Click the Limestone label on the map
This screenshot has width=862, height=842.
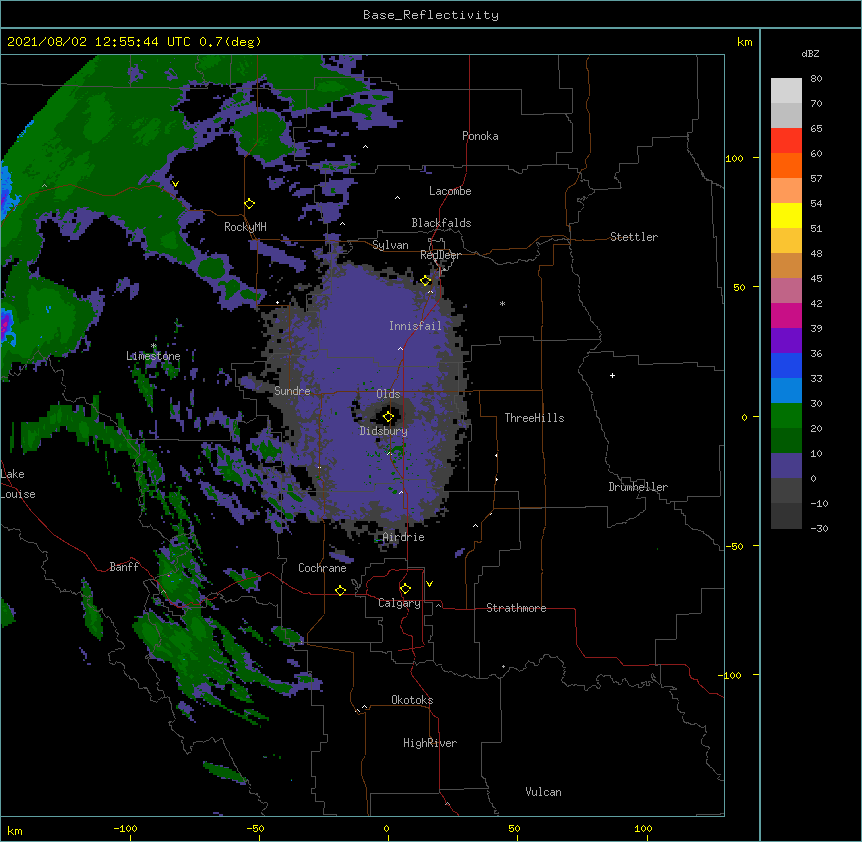pos(153,356)
